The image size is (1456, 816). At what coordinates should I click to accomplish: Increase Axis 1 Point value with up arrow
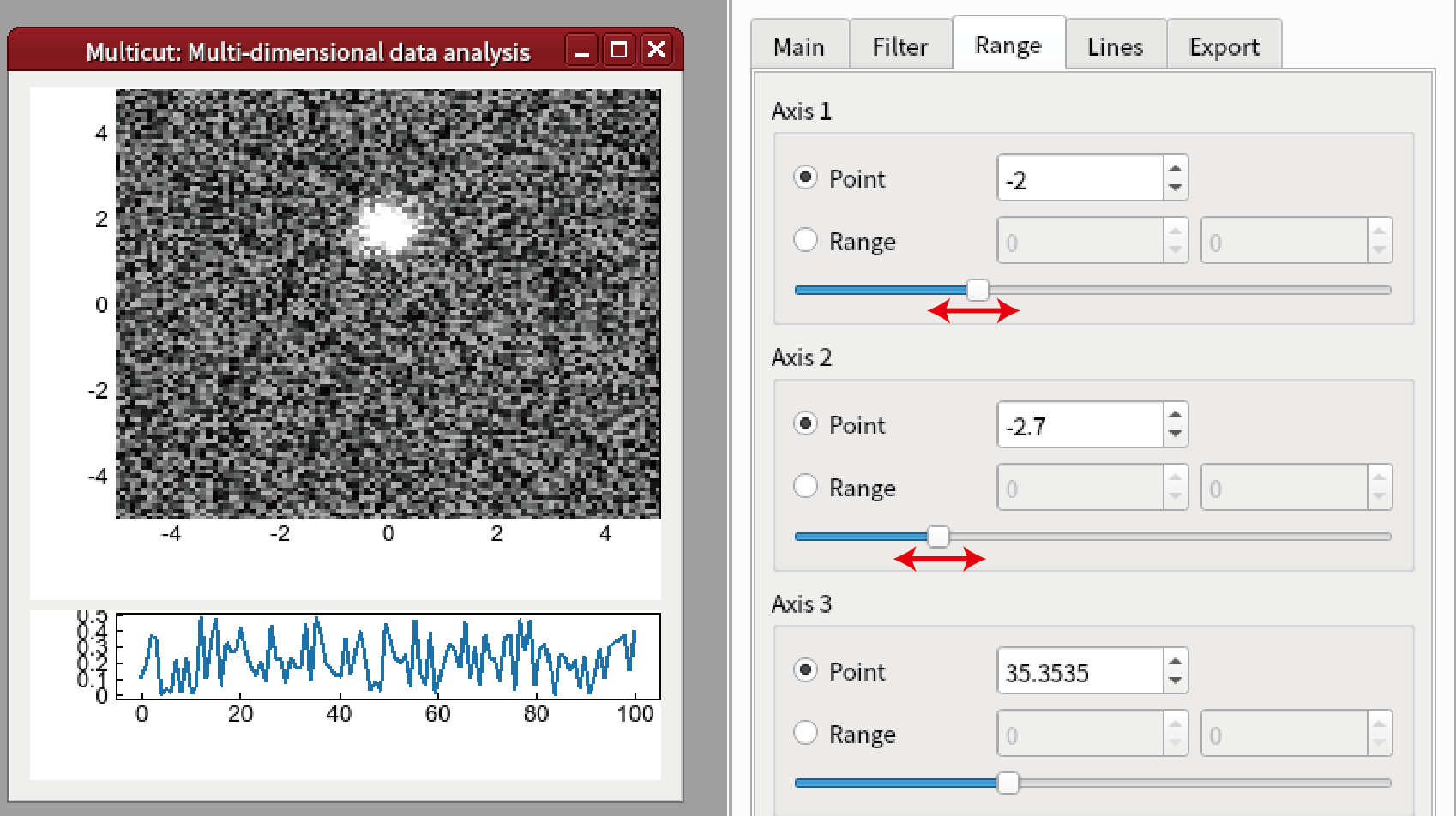click(x=1176, y=168)
